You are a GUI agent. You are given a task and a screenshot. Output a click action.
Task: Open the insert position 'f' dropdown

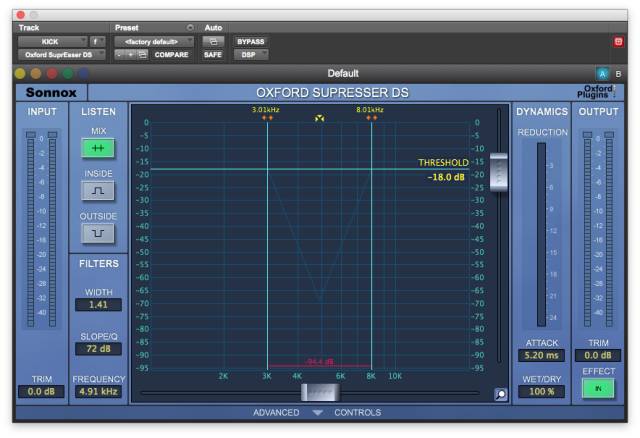pyautogui.click(x=98, y=42)
